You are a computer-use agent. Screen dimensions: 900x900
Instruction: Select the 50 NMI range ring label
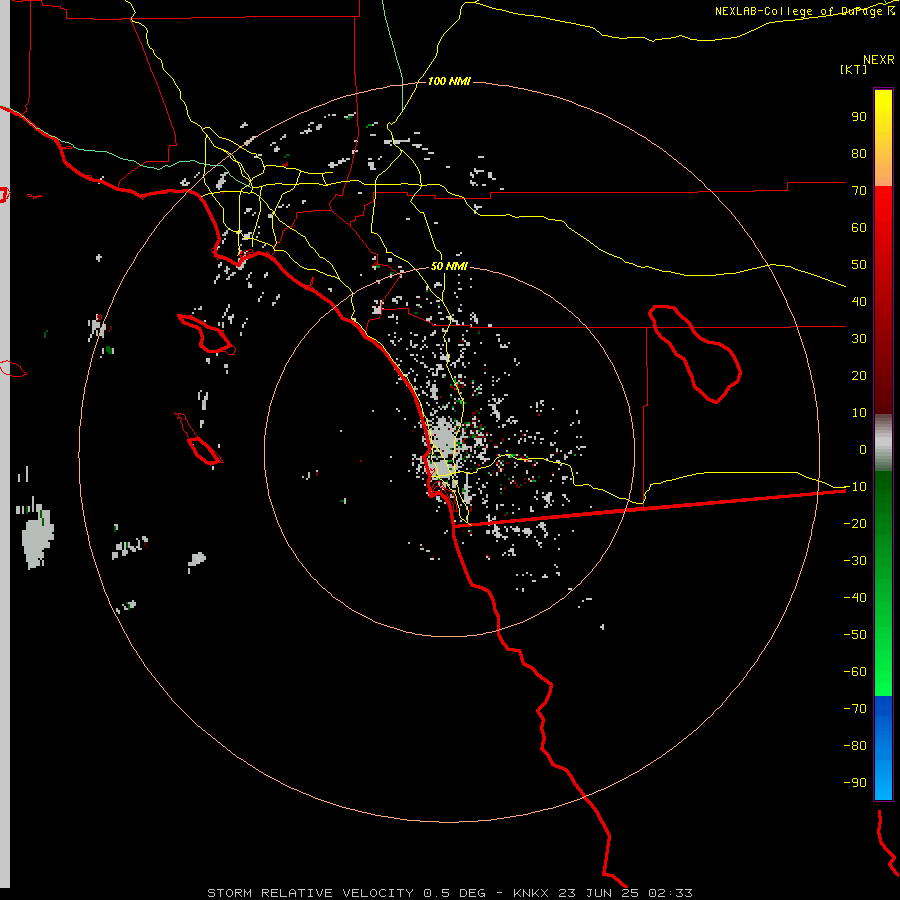[449, 266]
